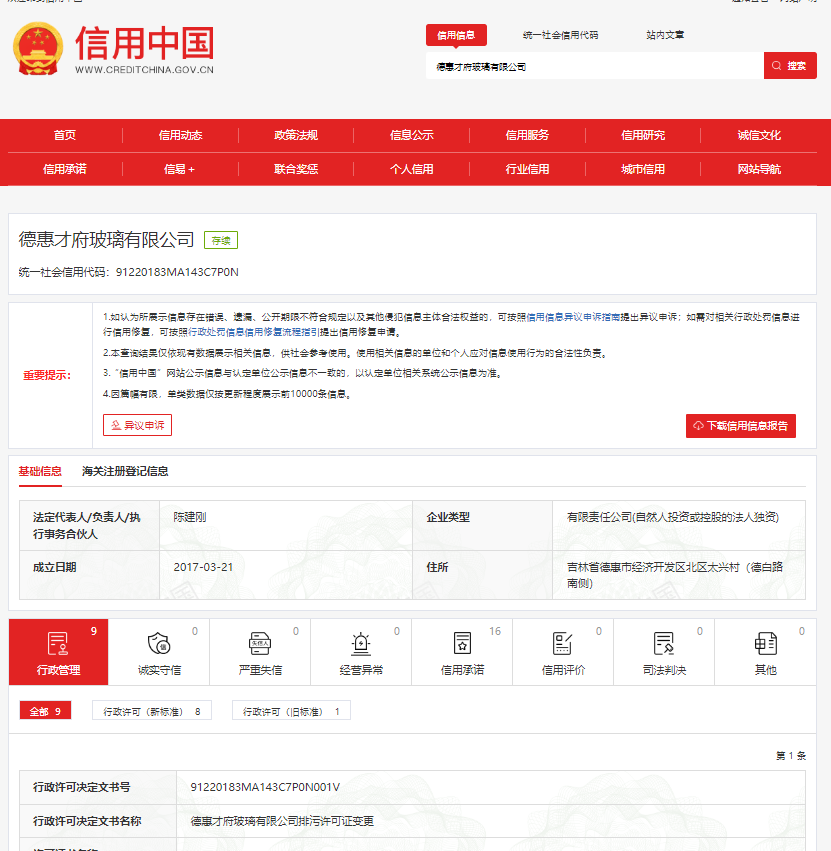Open 信易+ navigation item
The image size is (831, 851).
click(x=179, y=169)
